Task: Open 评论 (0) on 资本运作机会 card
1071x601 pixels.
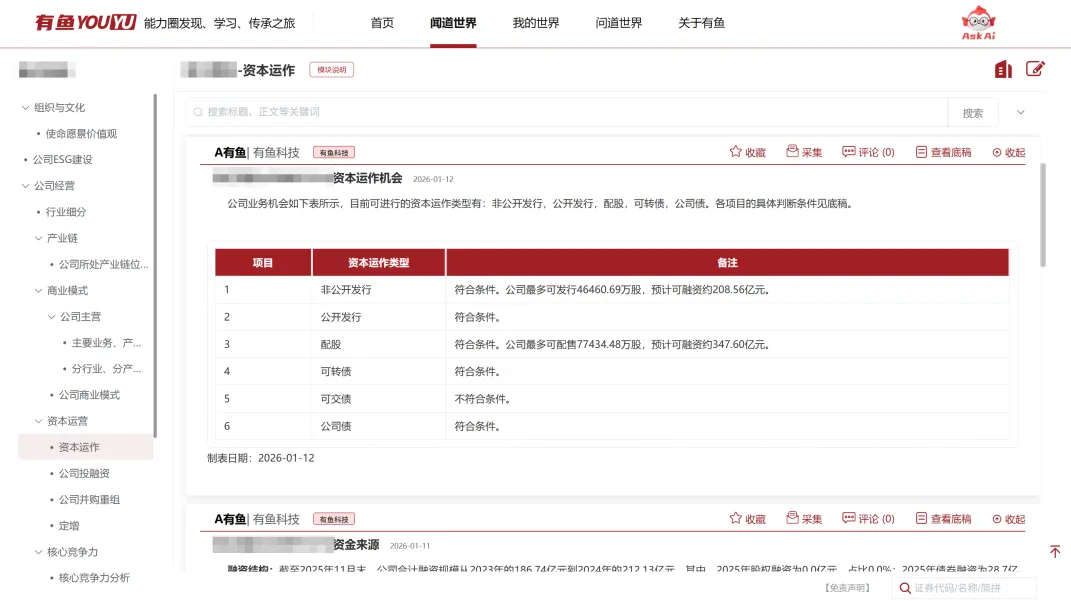Action: (x=868, y=152)
